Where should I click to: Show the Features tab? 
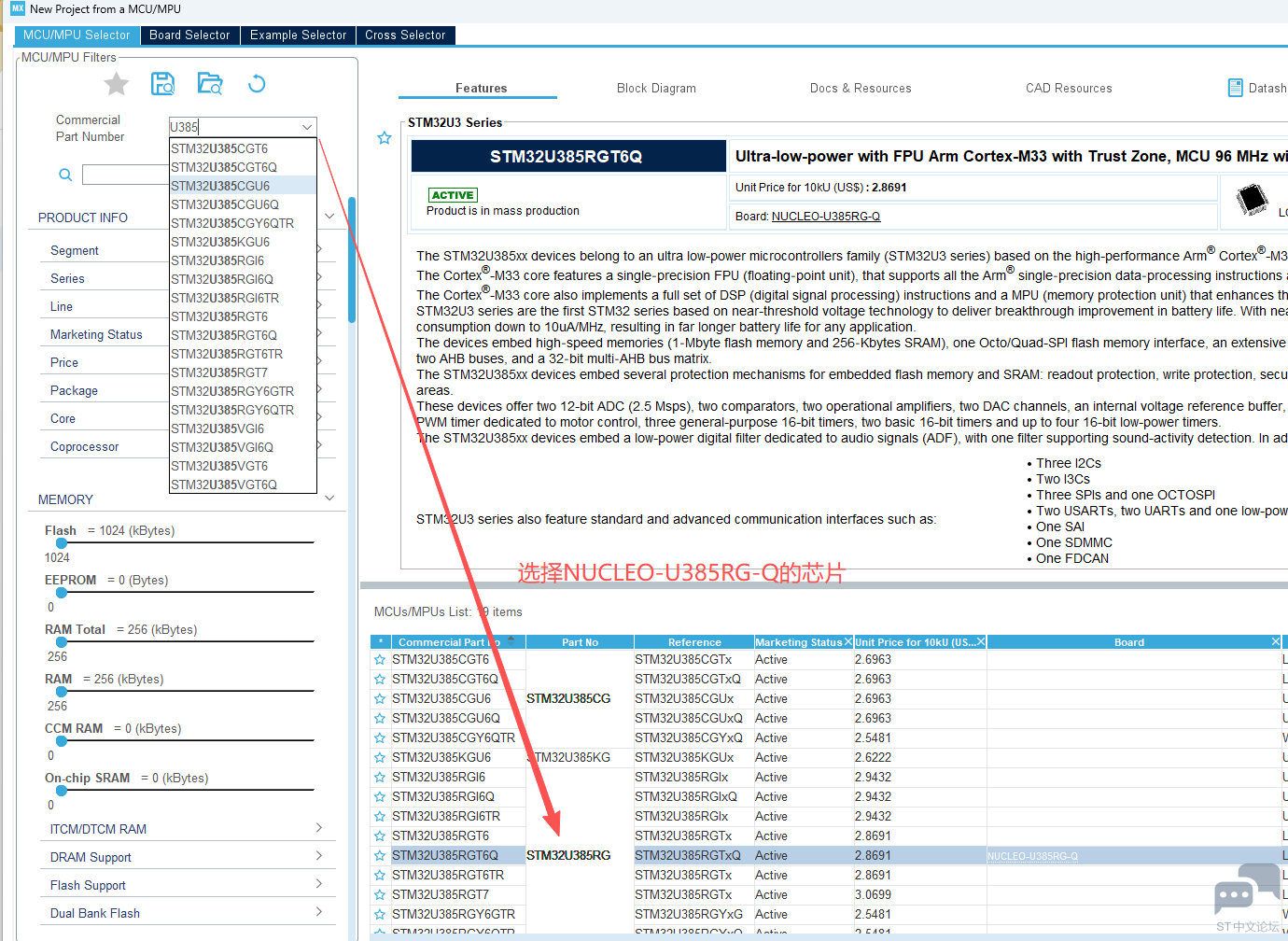(481, 89)
